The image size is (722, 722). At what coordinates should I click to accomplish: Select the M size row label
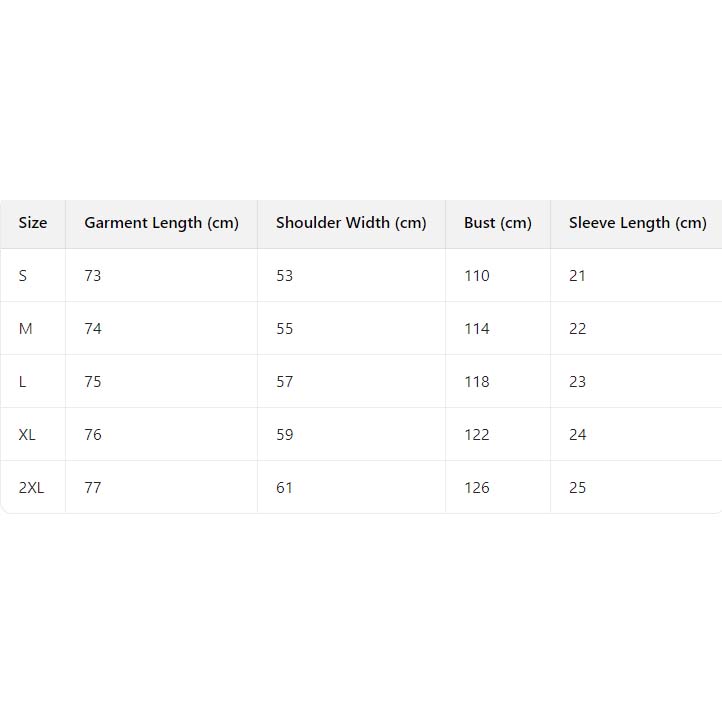[26, 329]
